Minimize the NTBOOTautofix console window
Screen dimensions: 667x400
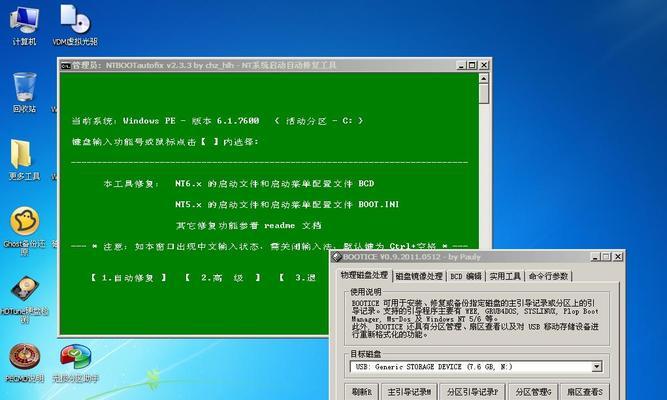tap(462, 65)
